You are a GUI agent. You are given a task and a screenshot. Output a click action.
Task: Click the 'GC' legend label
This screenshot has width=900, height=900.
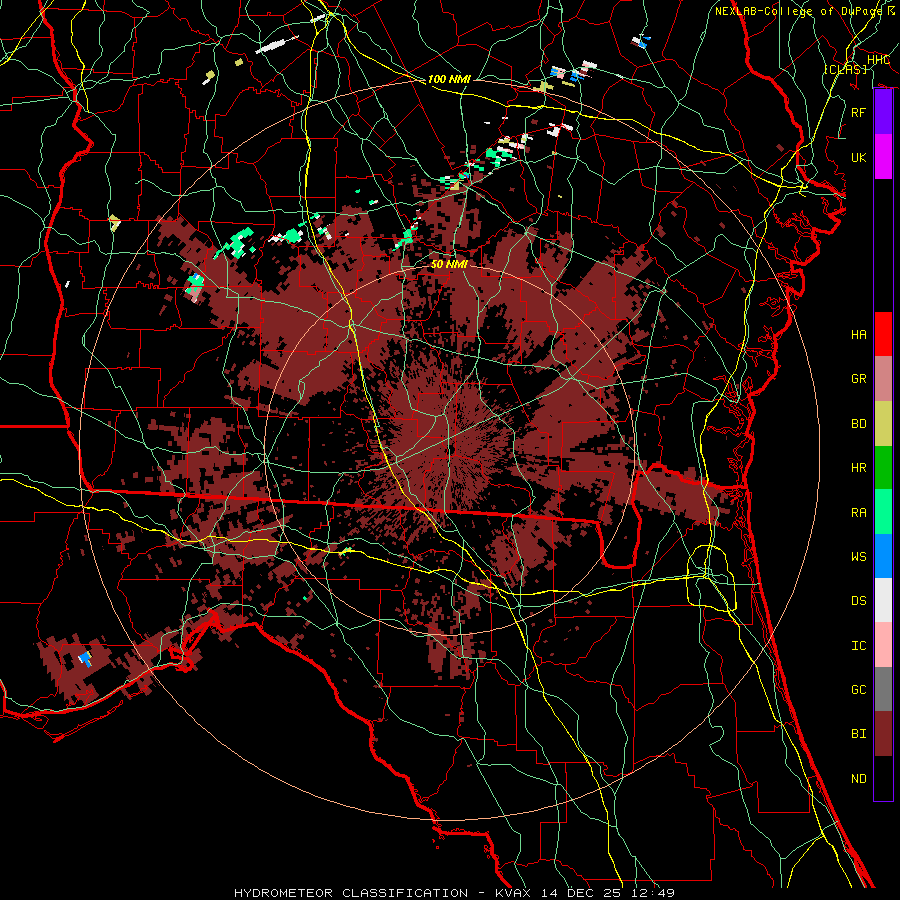tap(858, 690)
